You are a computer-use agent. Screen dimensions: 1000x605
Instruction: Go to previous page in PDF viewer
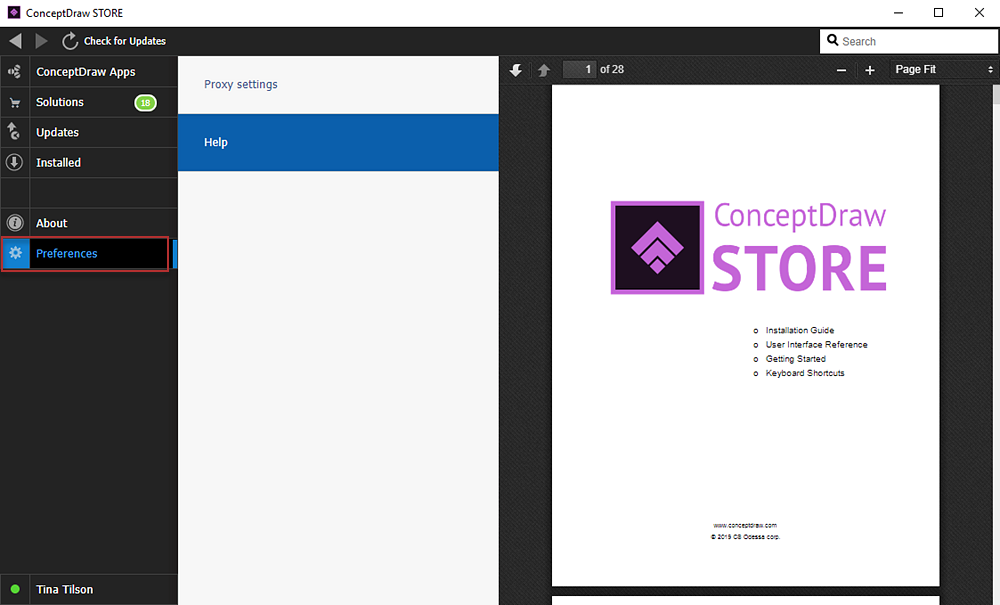[x=543, y=70]
